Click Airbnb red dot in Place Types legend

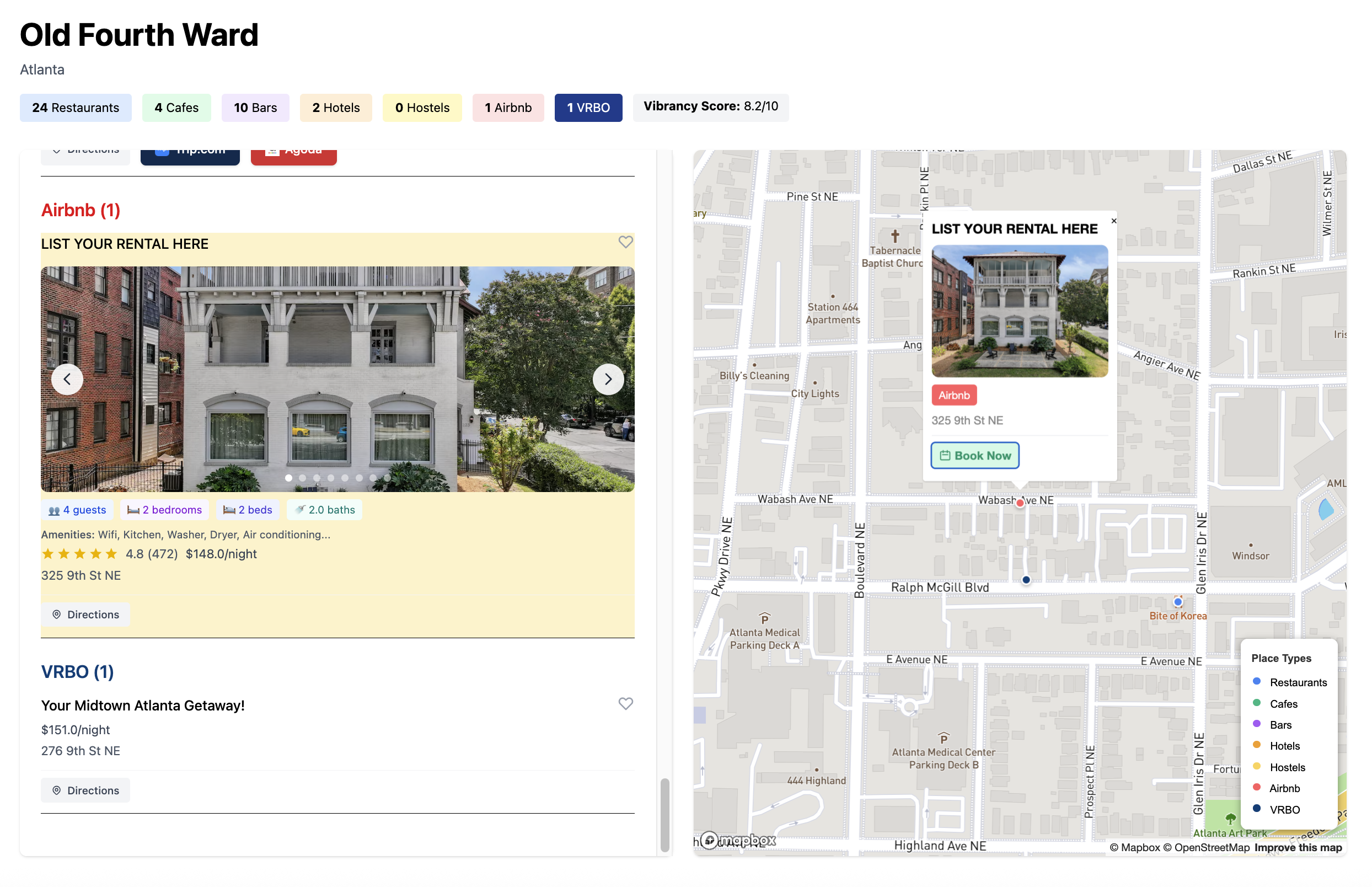(x=1257, y=787)
